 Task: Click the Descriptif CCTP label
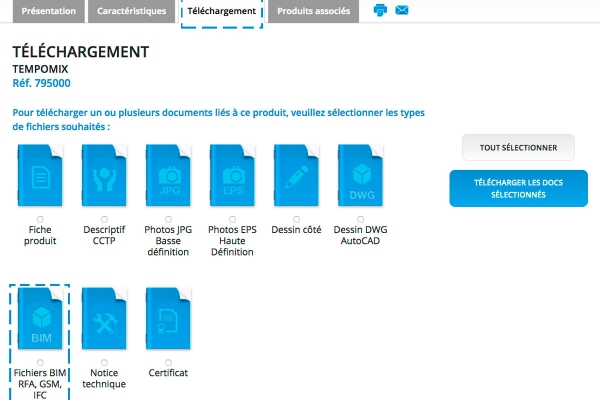tap(104, 235)
